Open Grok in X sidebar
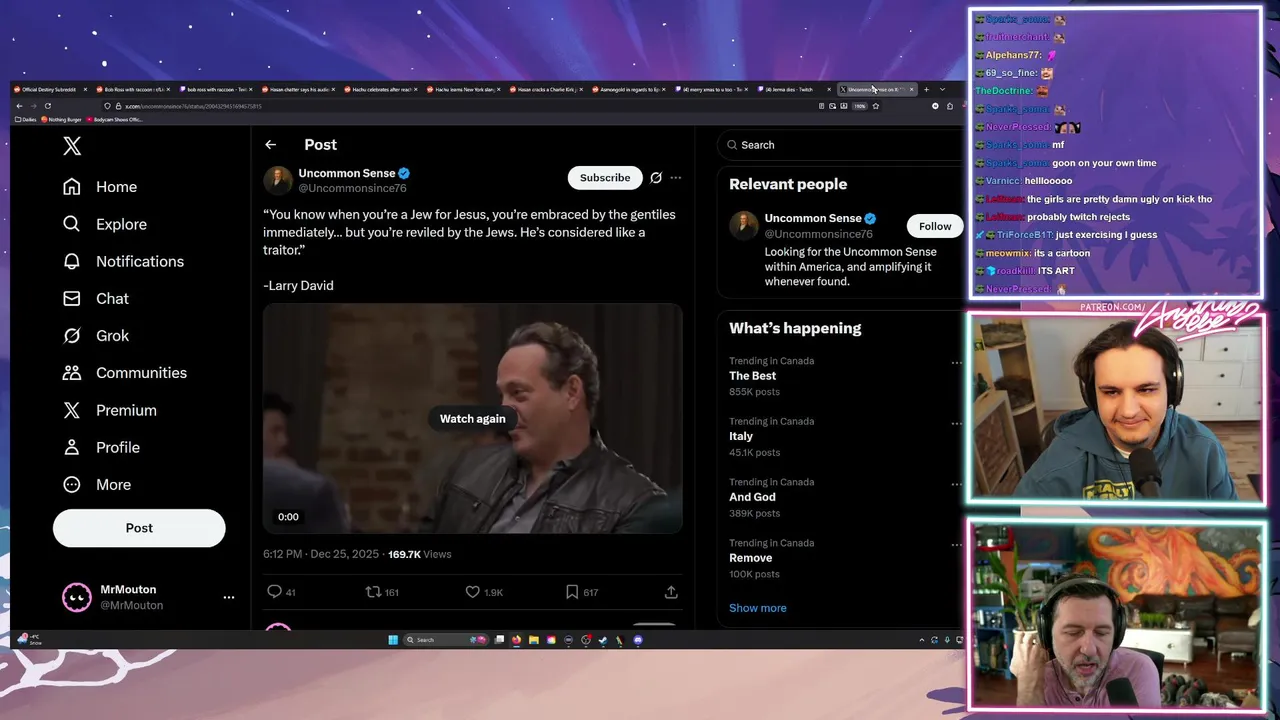Screen dimensions: 1280x720 [95, 335]
